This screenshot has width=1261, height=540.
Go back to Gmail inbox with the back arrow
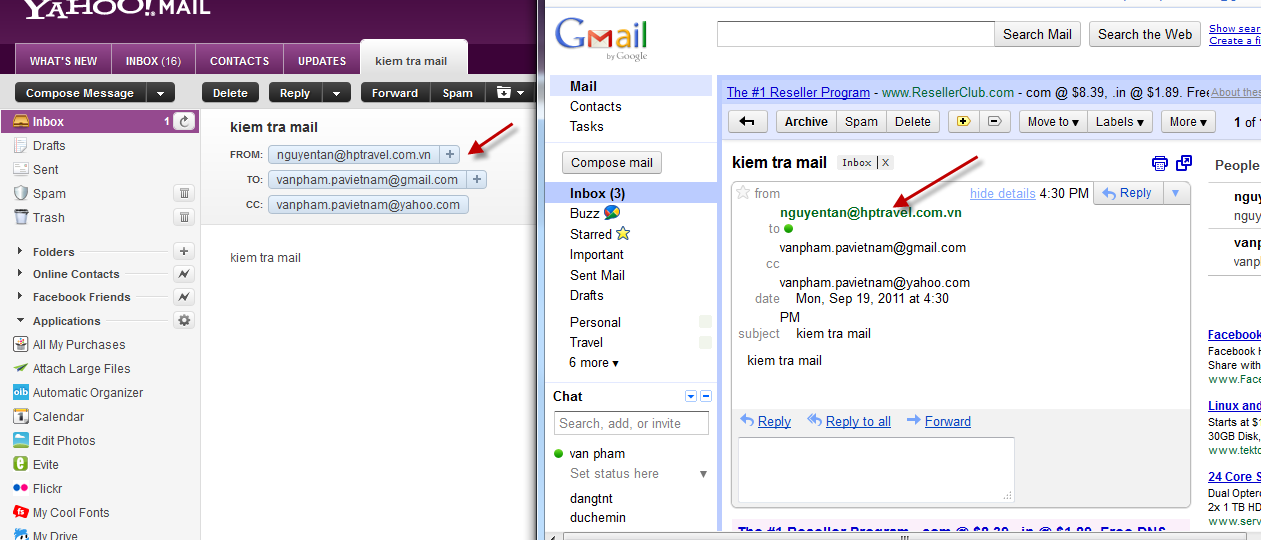pos(747,122)
